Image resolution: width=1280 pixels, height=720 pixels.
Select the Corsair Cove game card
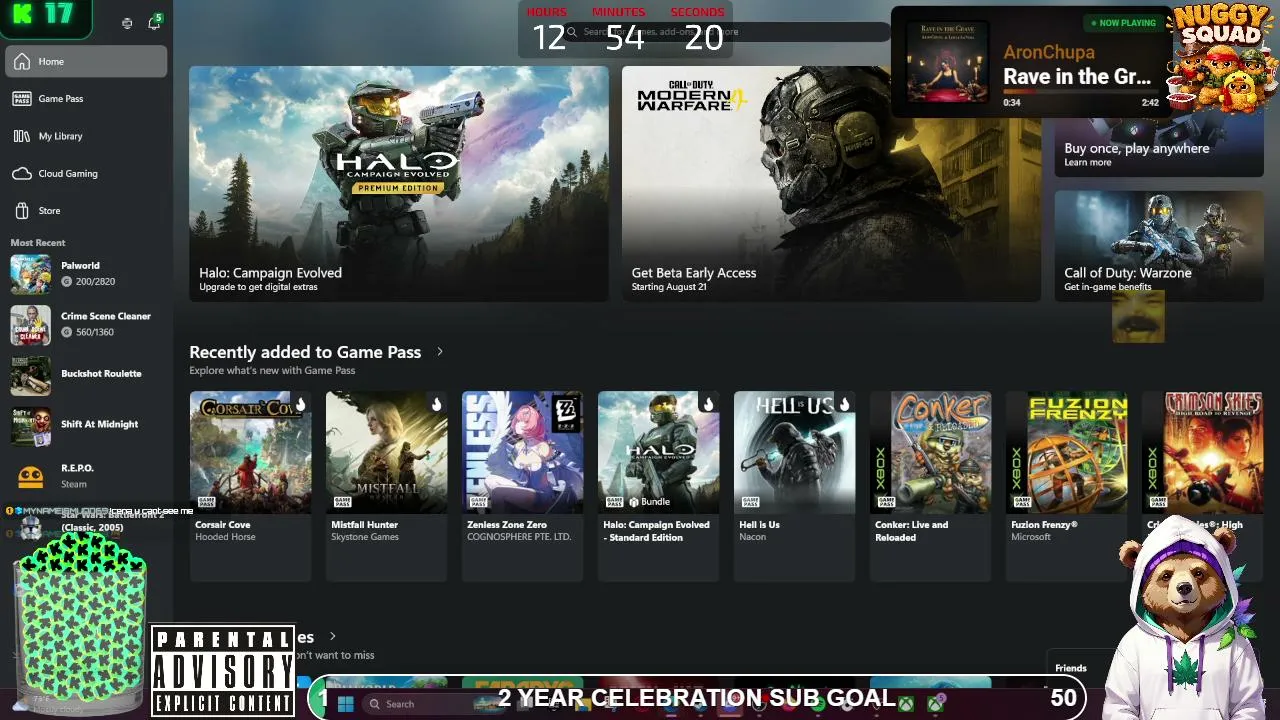point(251,485)
